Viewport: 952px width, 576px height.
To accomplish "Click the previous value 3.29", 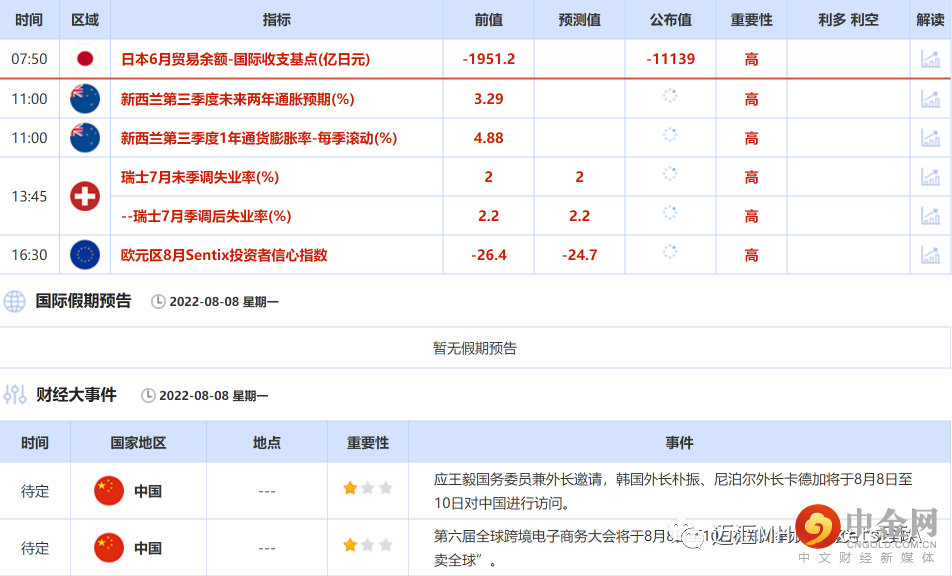I will click(x=489, y=99).
